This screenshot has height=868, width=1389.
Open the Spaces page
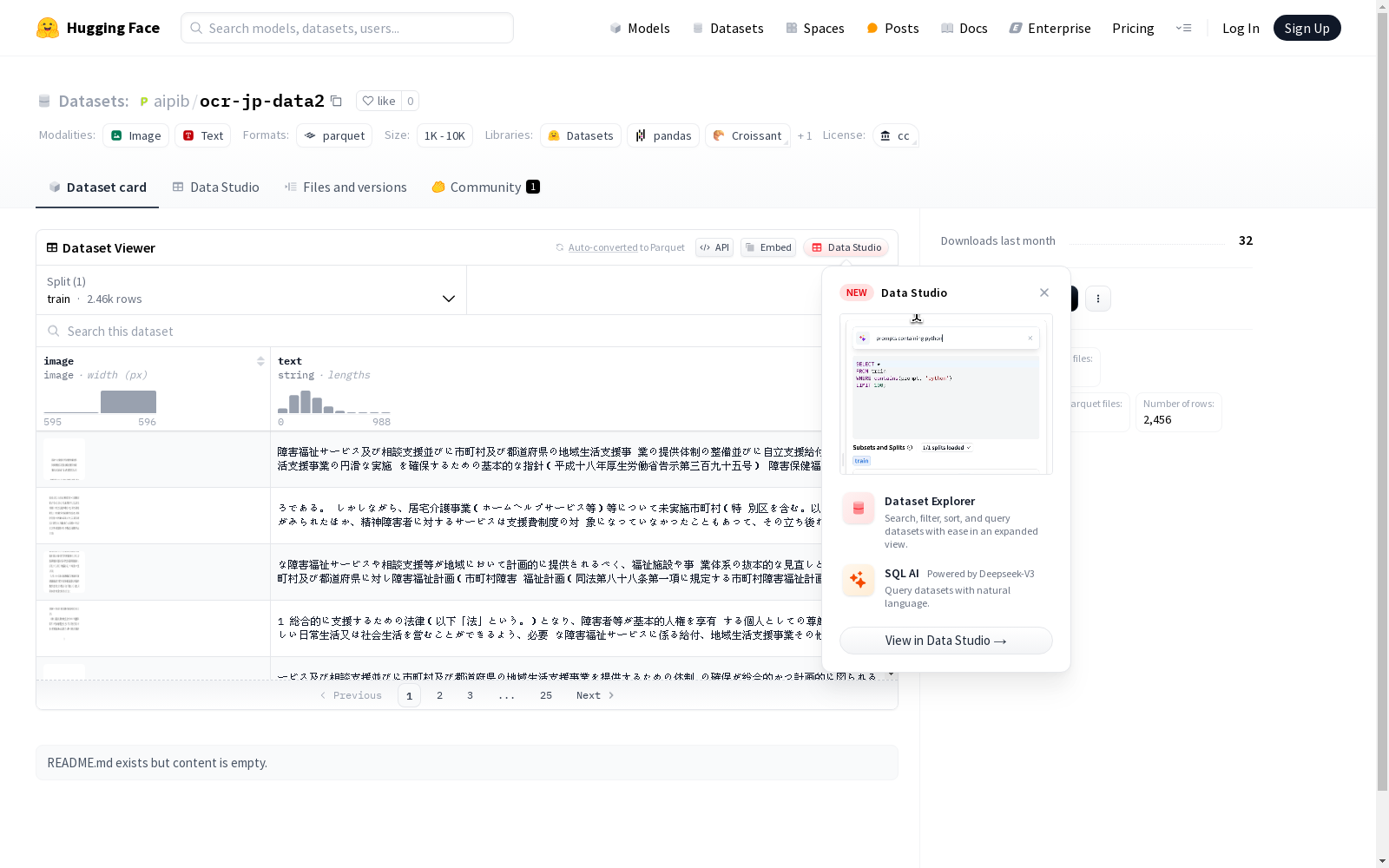815,28
